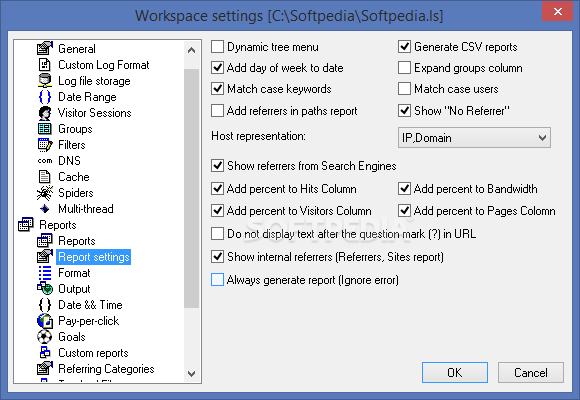
Task: Toggle Add percent to Visitors Column
Action: (218, 211)
